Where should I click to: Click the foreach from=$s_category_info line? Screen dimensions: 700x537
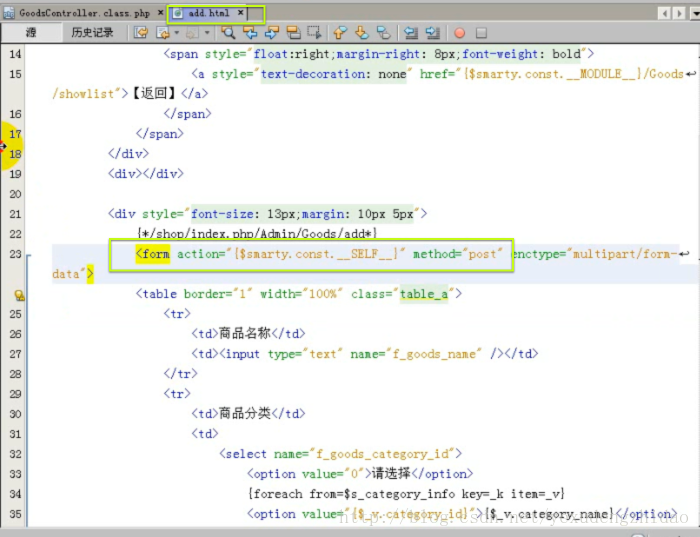pyautogui.click(x=407, y=494)
